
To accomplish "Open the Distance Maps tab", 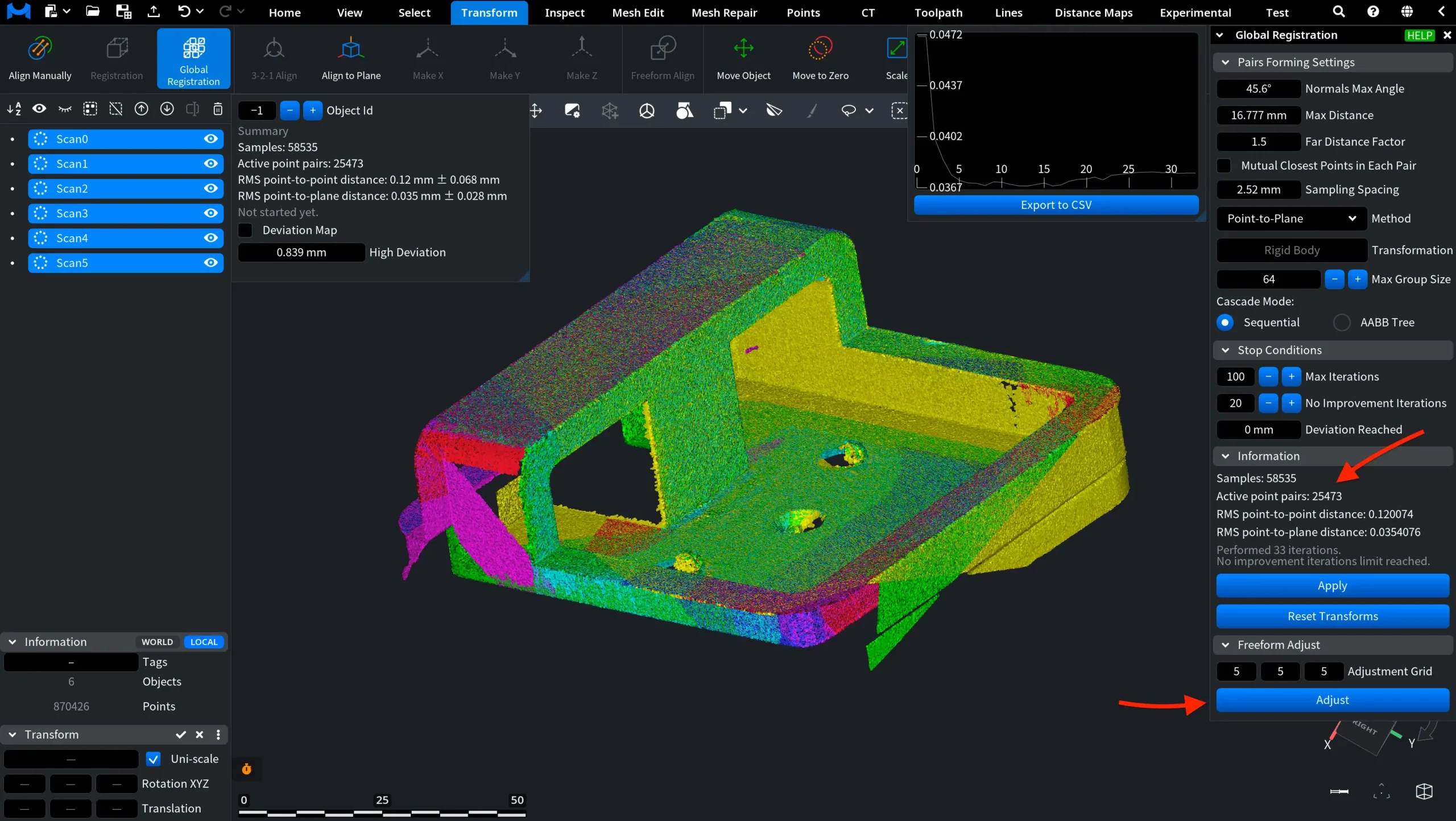I will click(x=1093, y=13).
